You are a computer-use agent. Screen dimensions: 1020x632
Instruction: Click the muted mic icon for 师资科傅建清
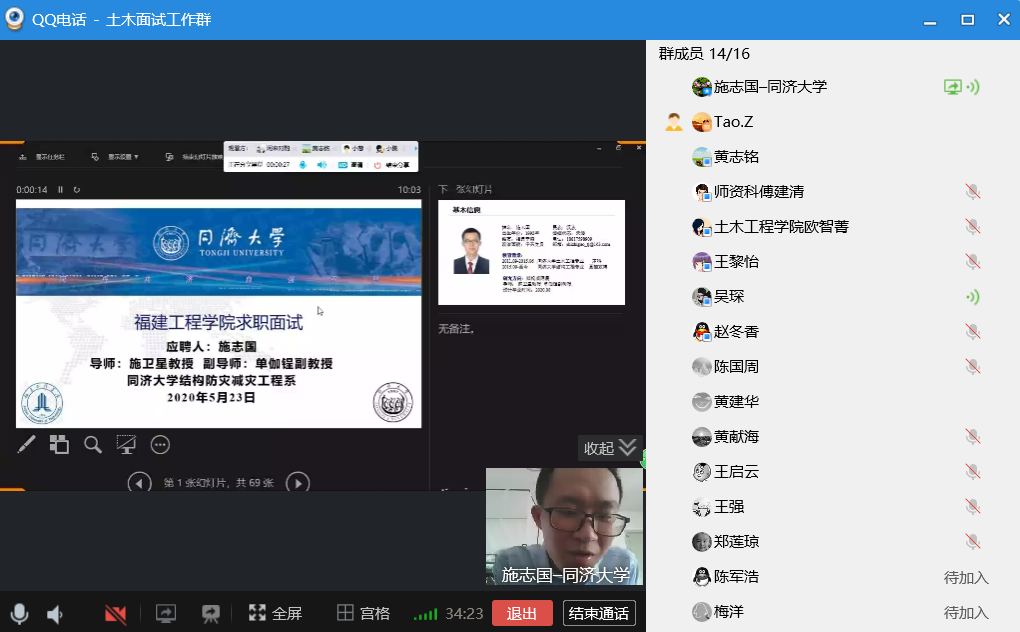[x=973, y=192]
